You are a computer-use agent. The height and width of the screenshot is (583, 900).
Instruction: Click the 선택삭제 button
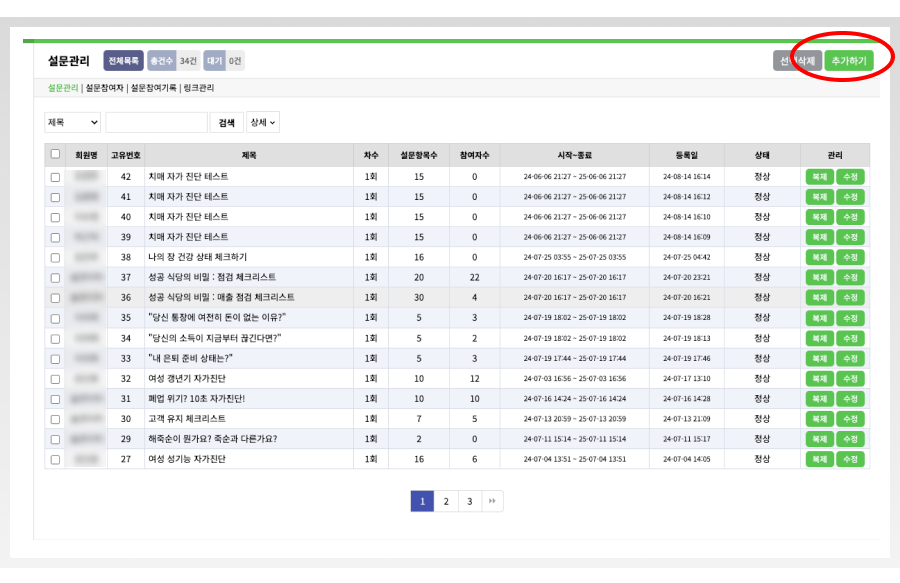(797, 61)
